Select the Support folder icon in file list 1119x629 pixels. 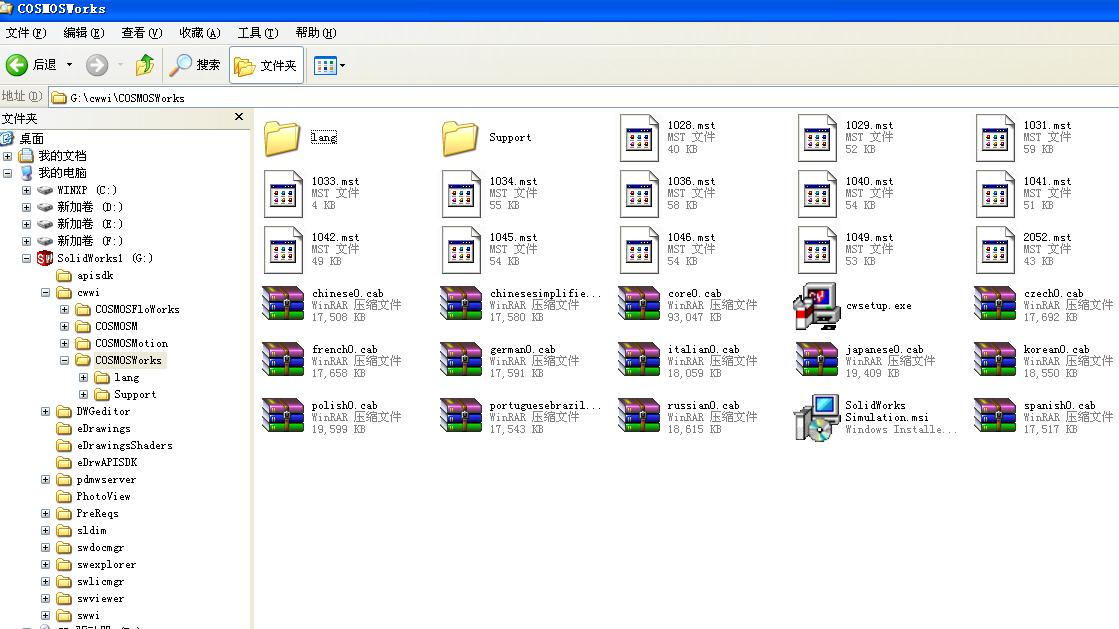(460, 138)
